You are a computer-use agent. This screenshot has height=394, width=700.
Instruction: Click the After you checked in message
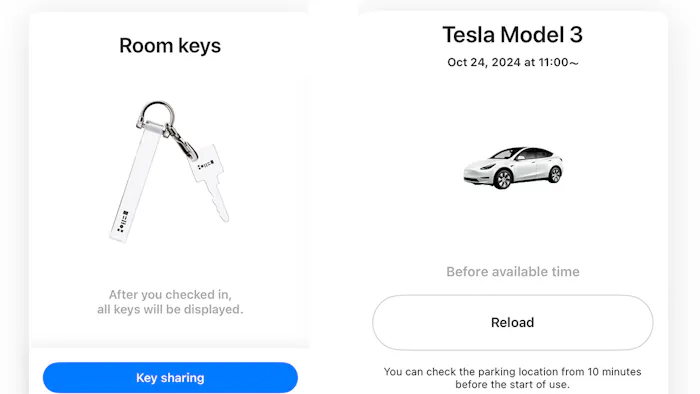tap(170, 302)
